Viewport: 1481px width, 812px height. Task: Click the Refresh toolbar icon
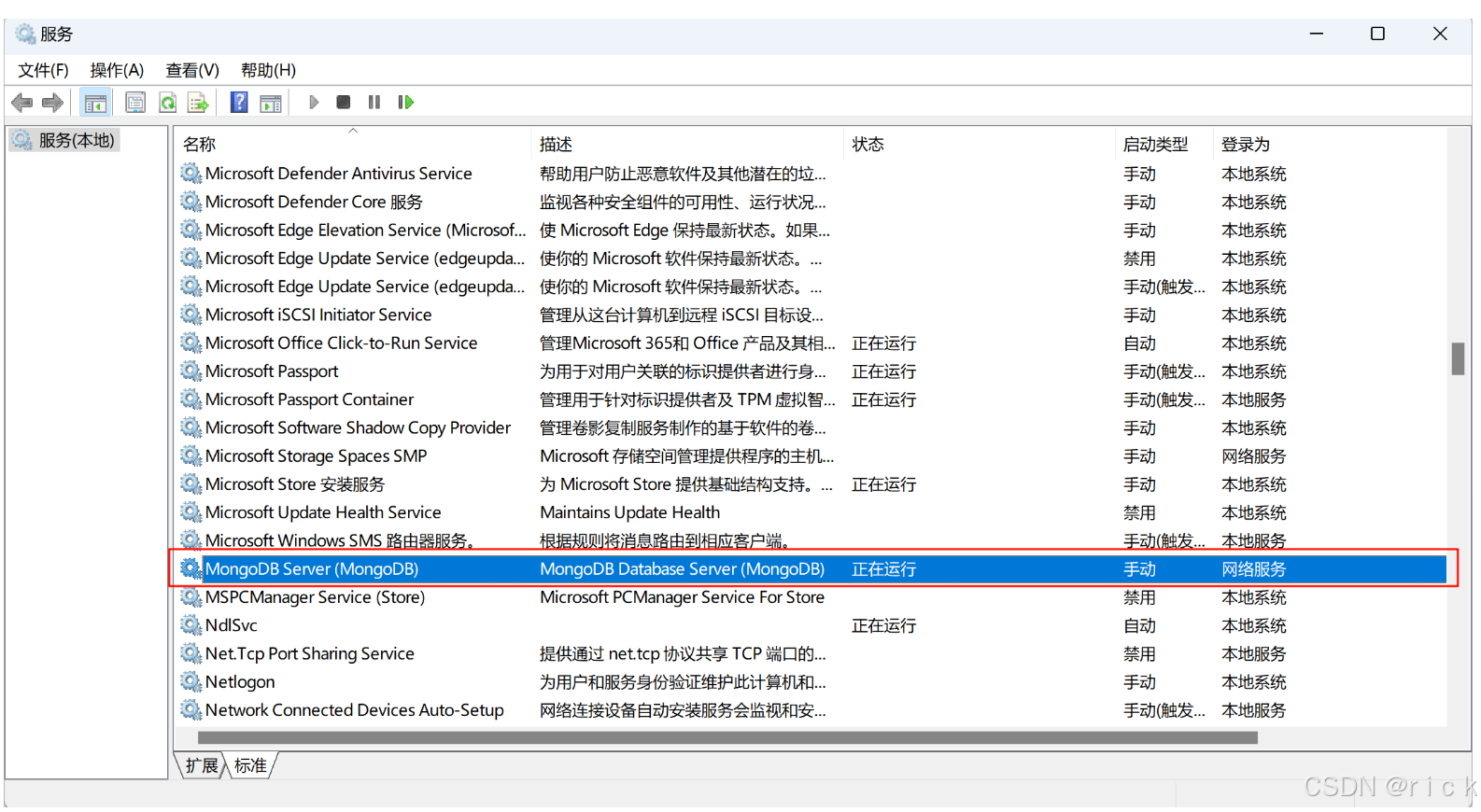[x=167, y=103]
